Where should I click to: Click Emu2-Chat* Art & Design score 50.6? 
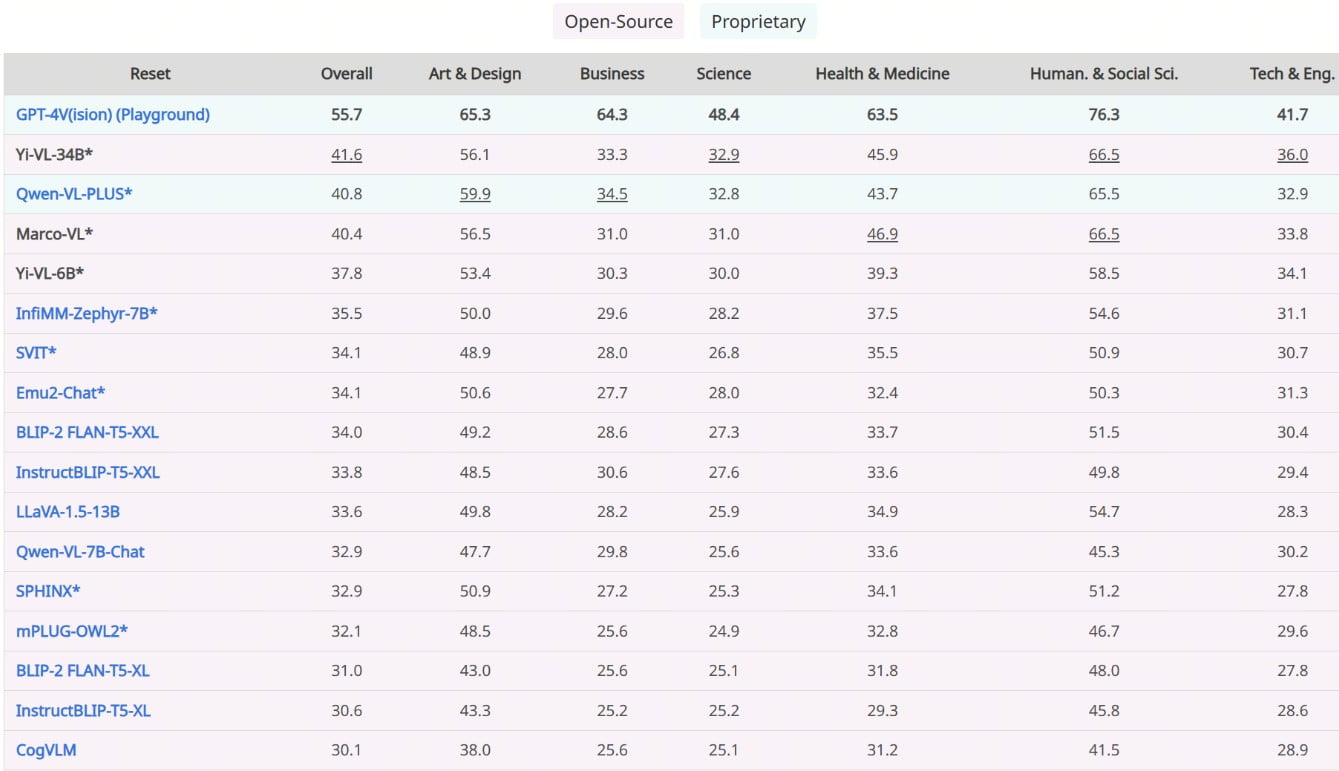pos(475,393)
